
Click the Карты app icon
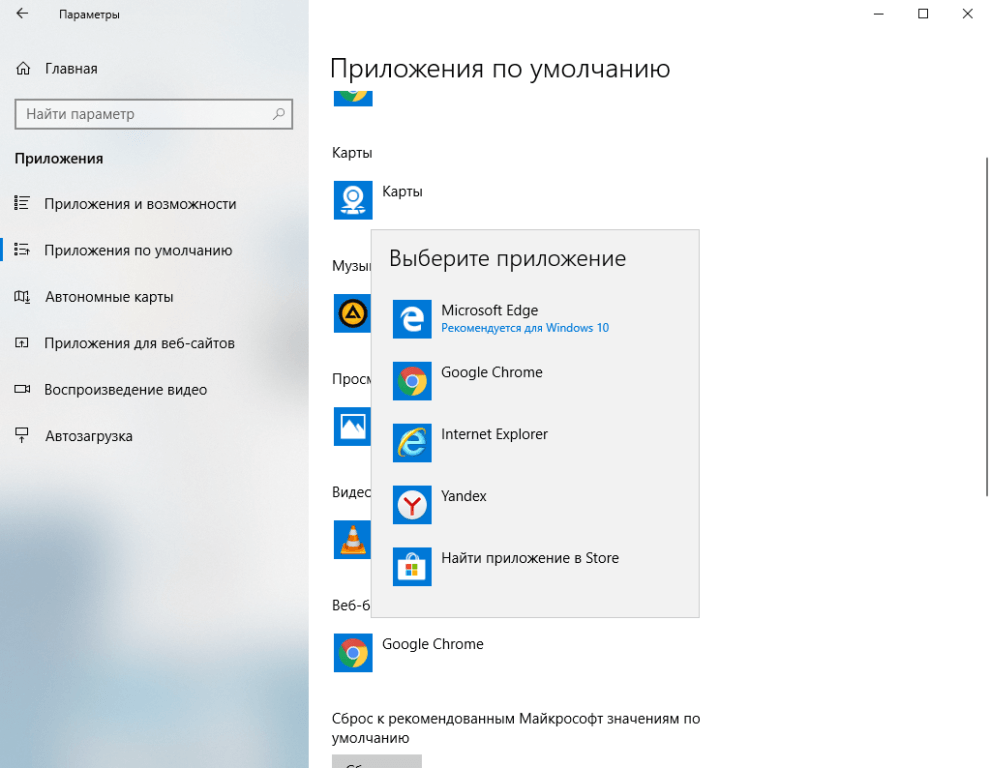point(353,200)
